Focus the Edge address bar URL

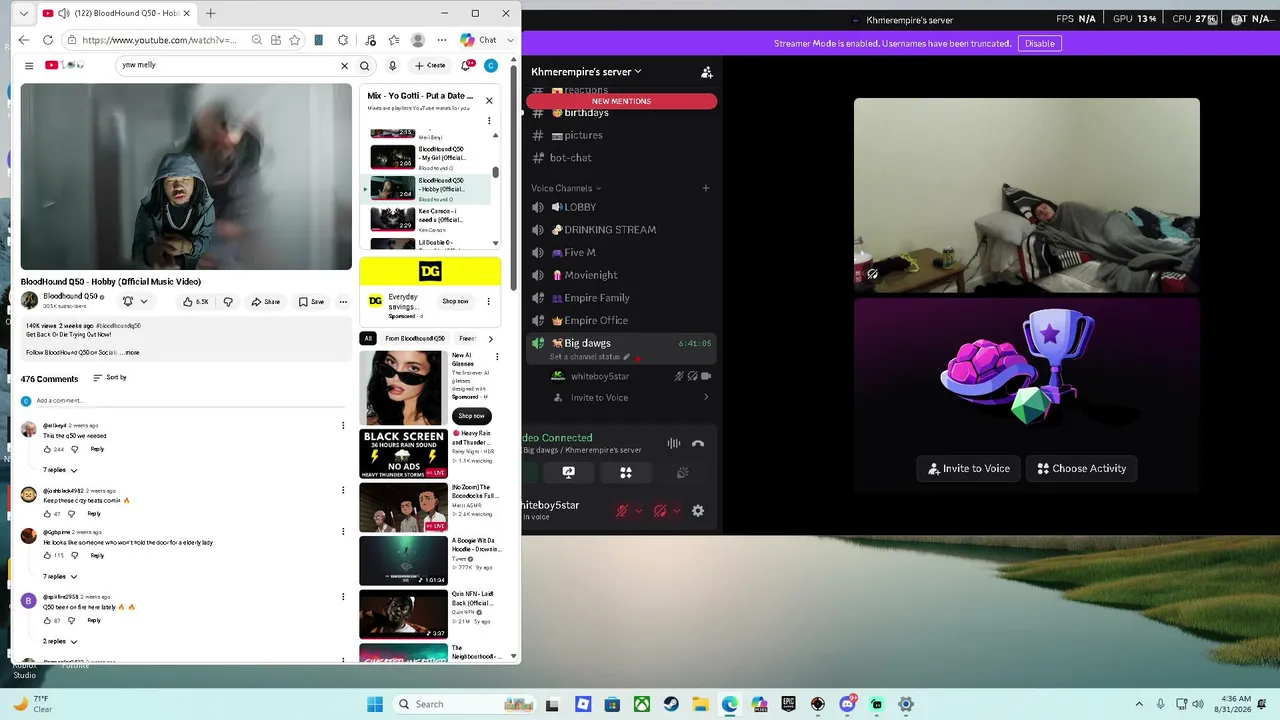tap(159, 40)
